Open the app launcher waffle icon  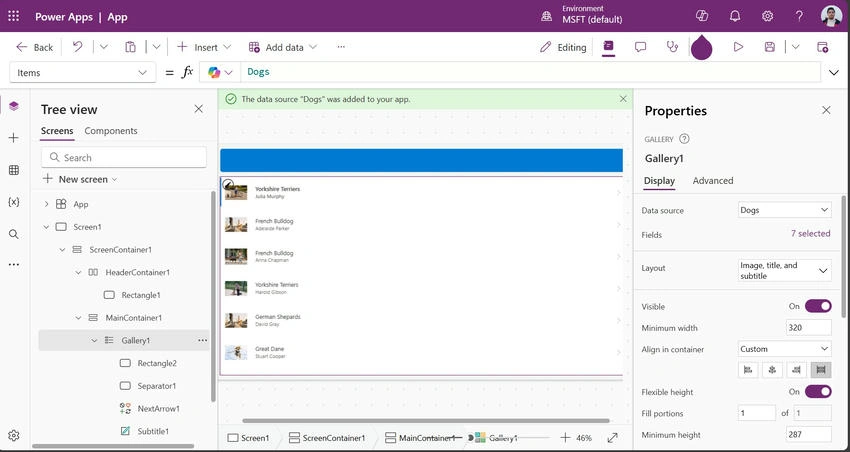(14, 16)
